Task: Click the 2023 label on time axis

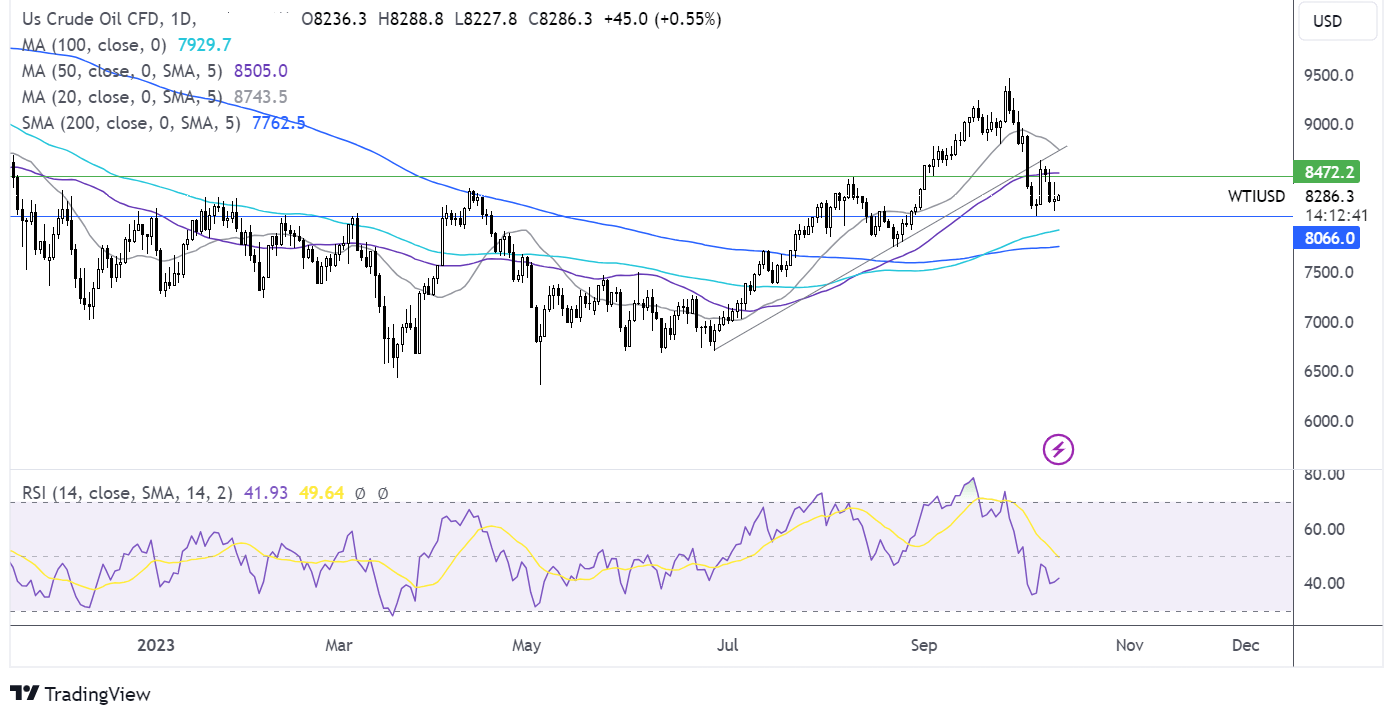Action: (155, 646)
